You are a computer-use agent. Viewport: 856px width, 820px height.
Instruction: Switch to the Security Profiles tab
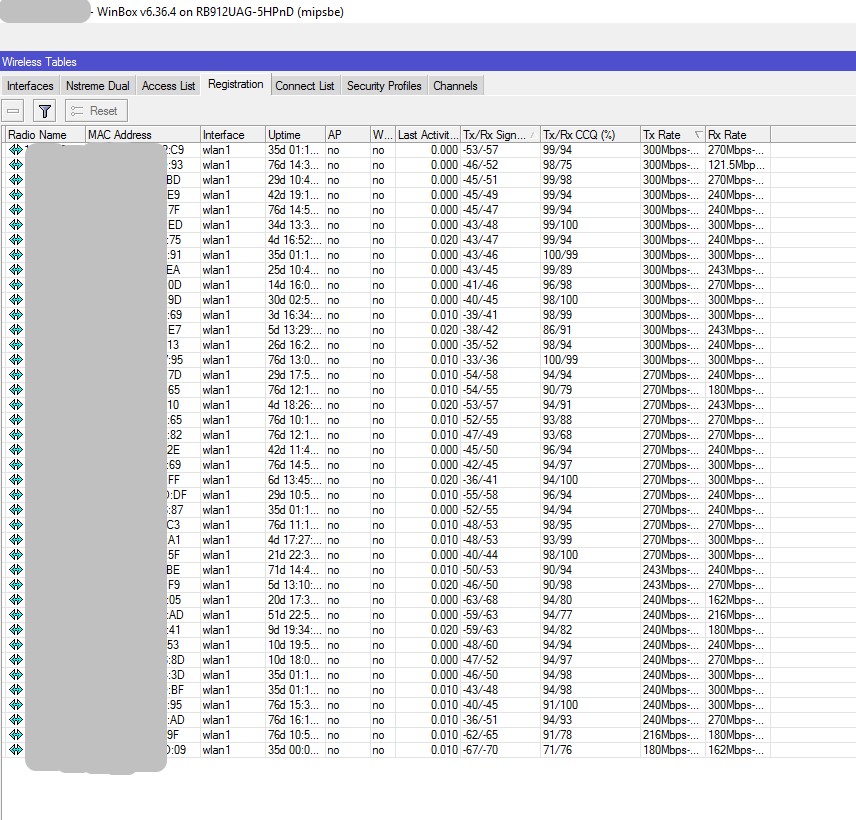[384, 85]
